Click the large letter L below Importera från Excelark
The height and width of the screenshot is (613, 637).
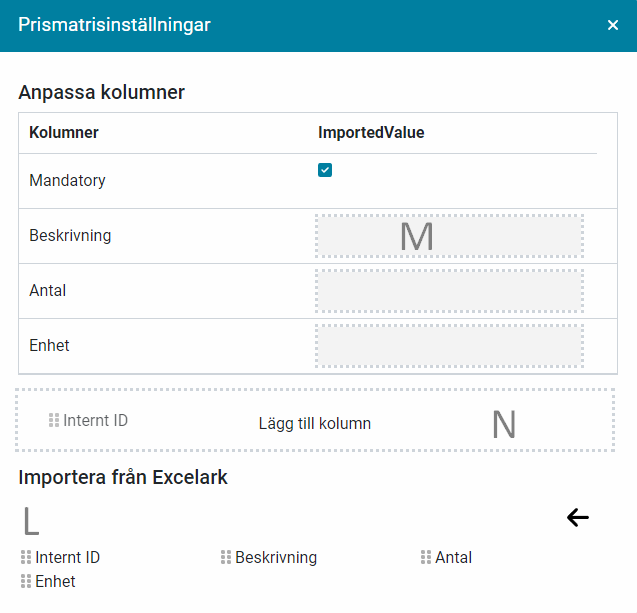(x=31, y=521)
